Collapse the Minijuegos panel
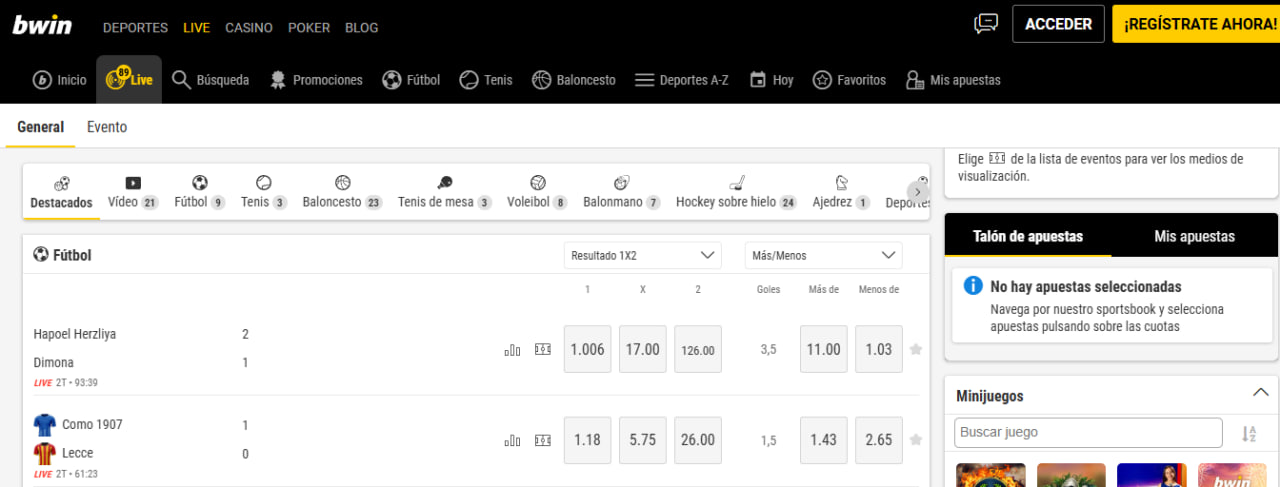The width and height of the screenshot is (1280, 487). (1261, 393)
